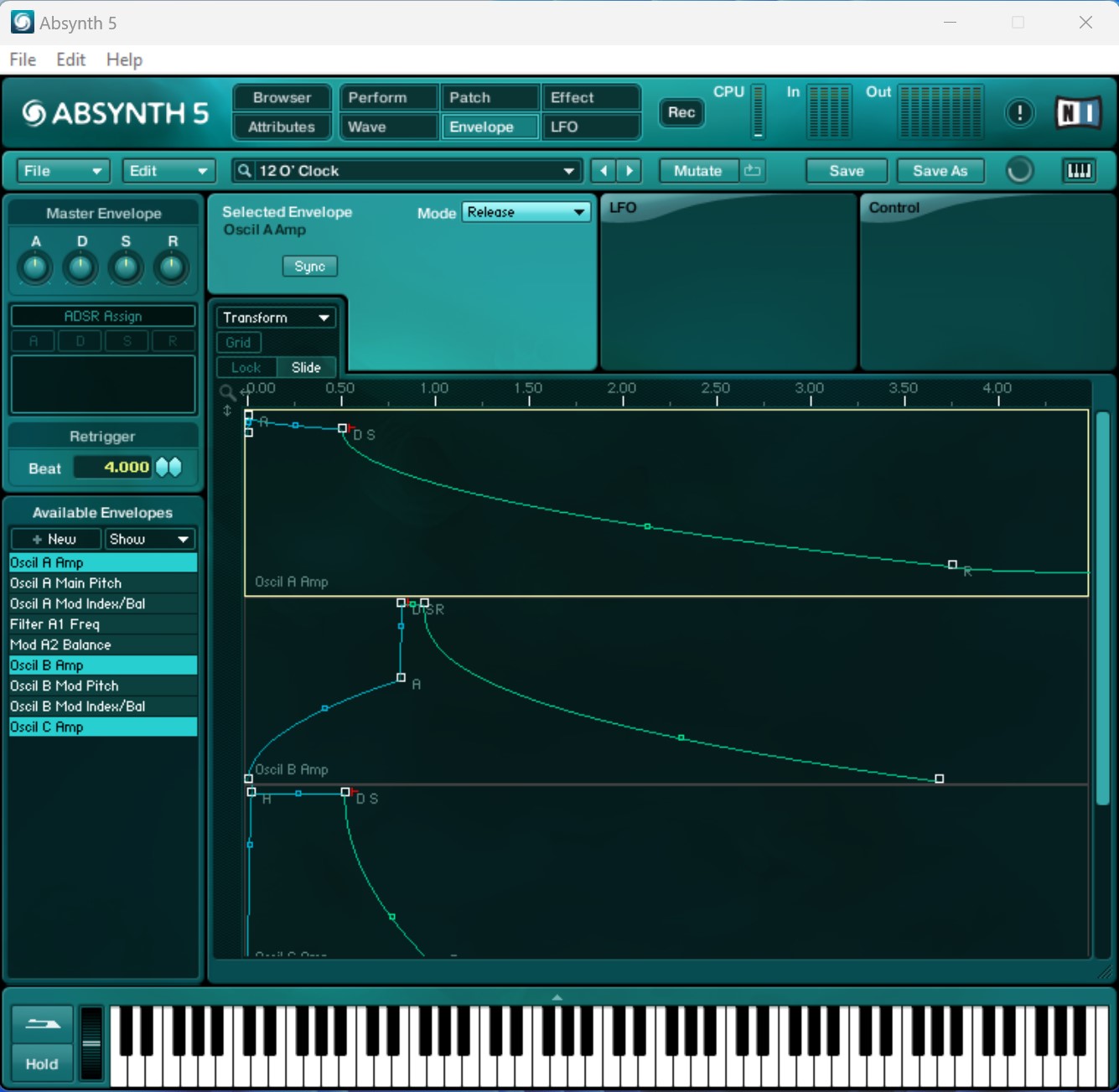Toggle the Rec record button
The image size is (1119, 1092).
pos(681,112)
